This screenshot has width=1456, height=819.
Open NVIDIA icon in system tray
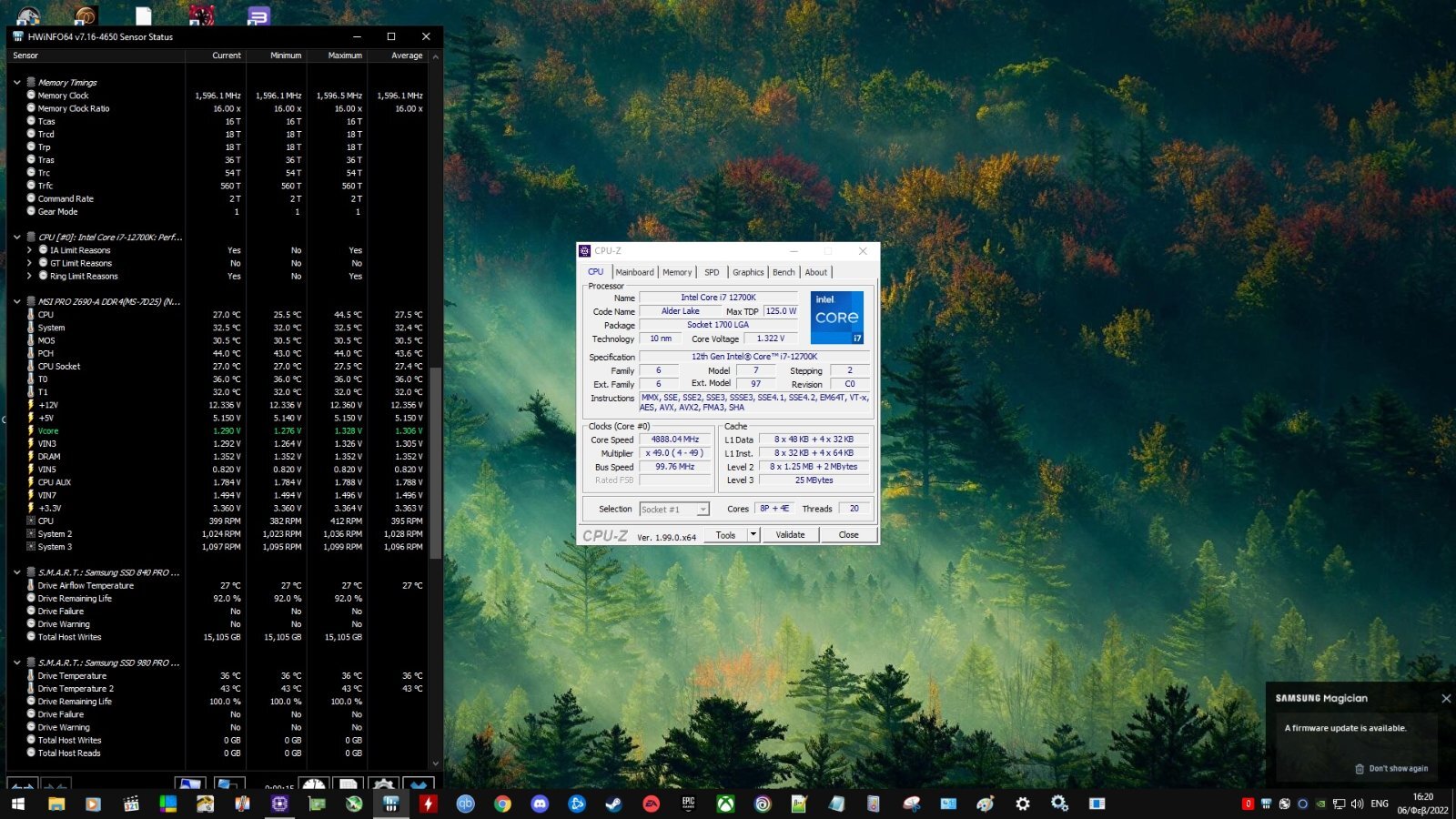coord(1320,804)
